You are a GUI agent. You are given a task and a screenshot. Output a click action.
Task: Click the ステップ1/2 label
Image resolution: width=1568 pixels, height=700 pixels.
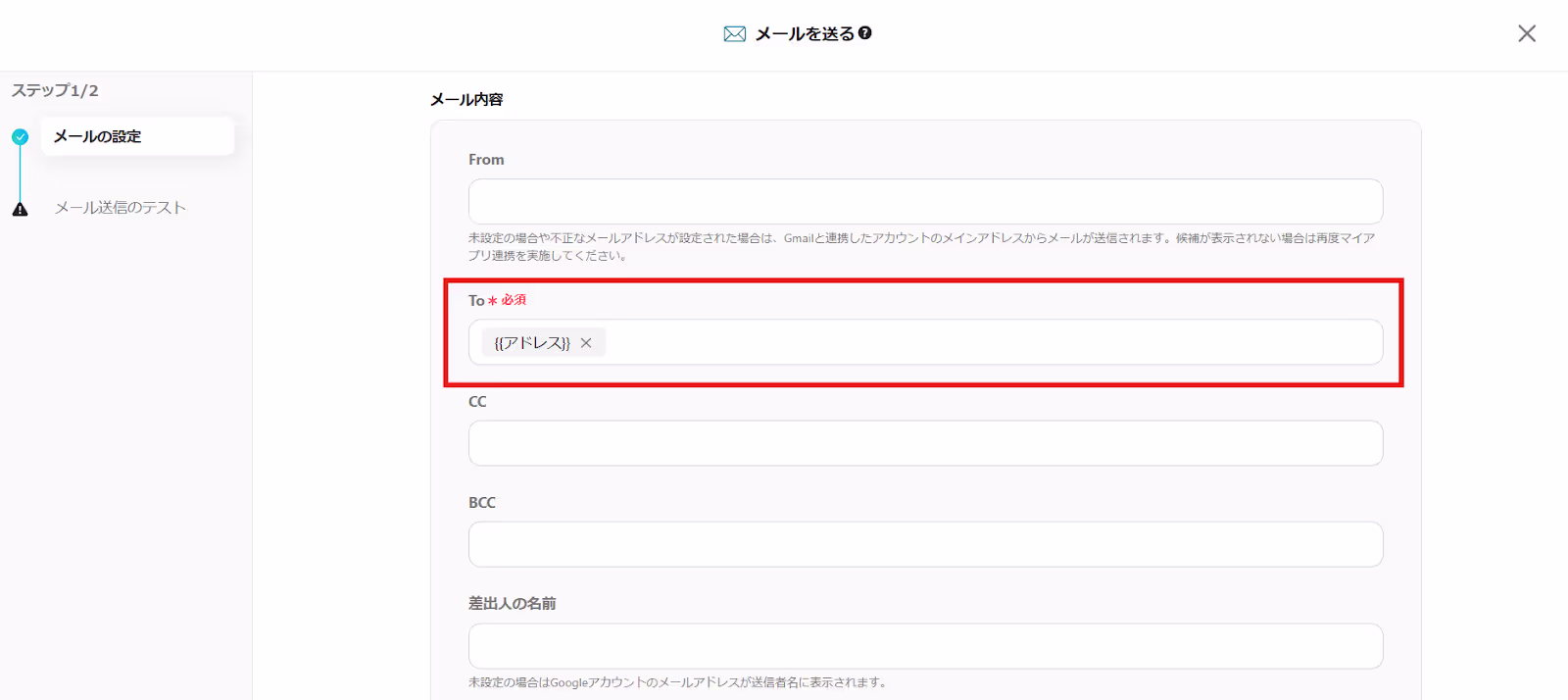point(55,90)
